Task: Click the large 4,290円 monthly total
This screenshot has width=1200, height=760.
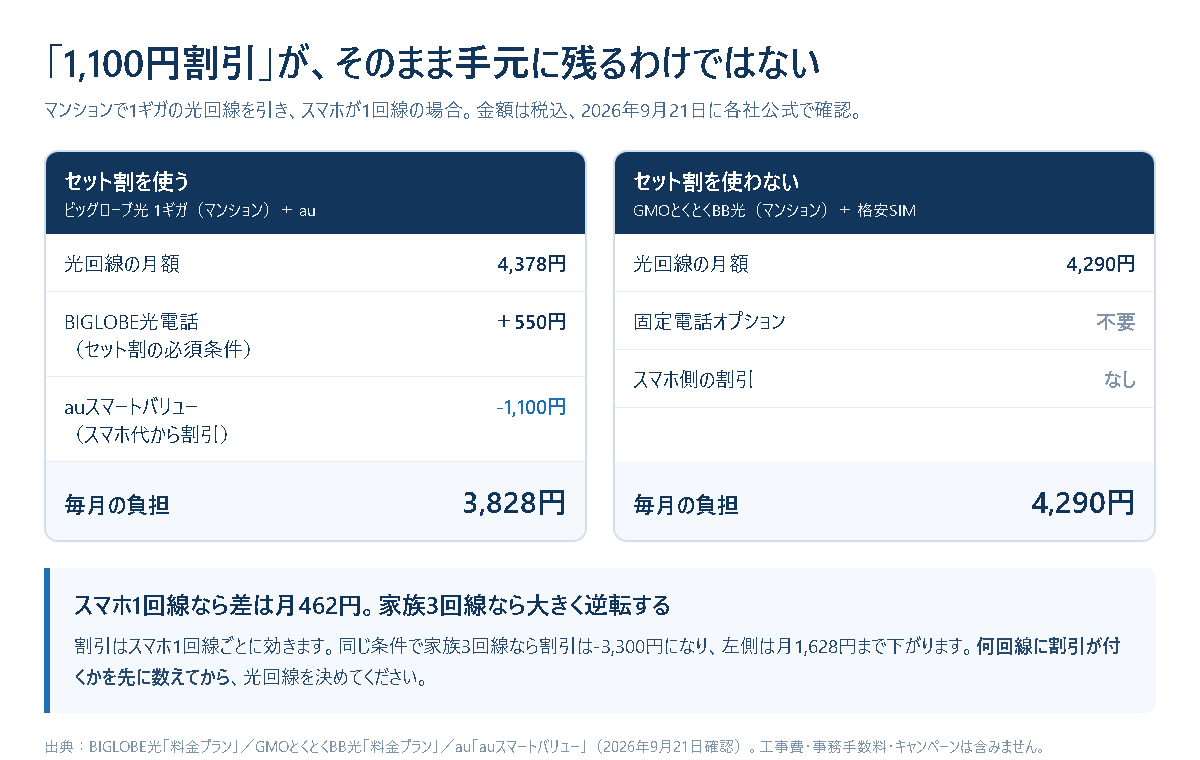Action: pos(1084,502)
